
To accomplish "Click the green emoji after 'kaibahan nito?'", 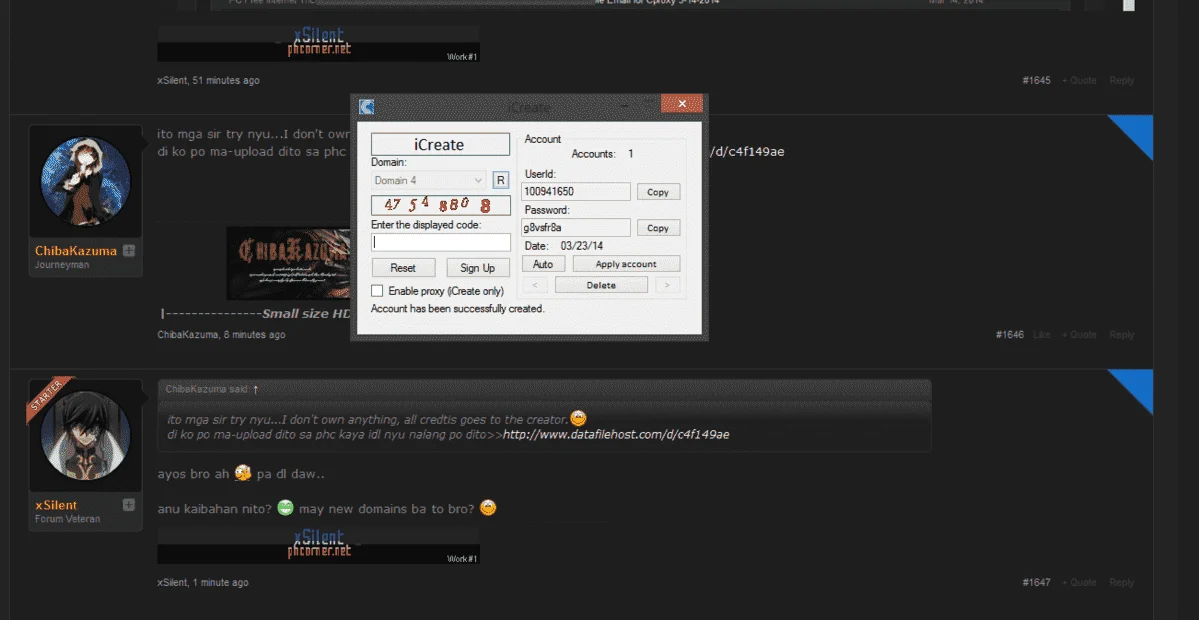I will click(x=285, y=508).
